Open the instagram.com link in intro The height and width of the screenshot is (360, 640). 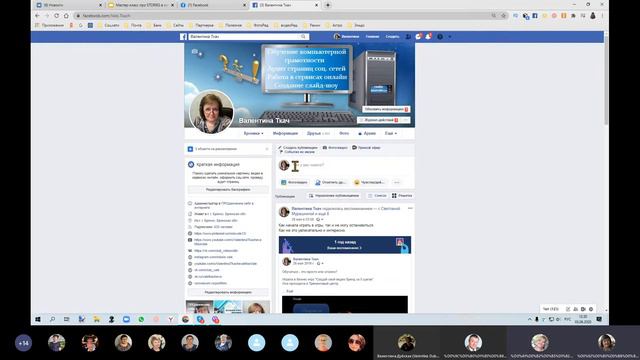(213, 257)
